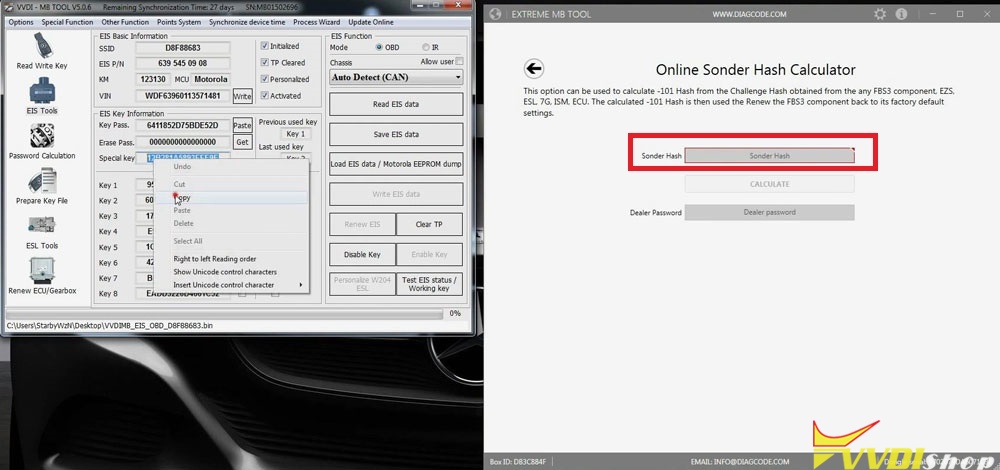Expand the Auto Detect (CAN) chassis dropdown

pyautogui.click(x=396, y=77)
